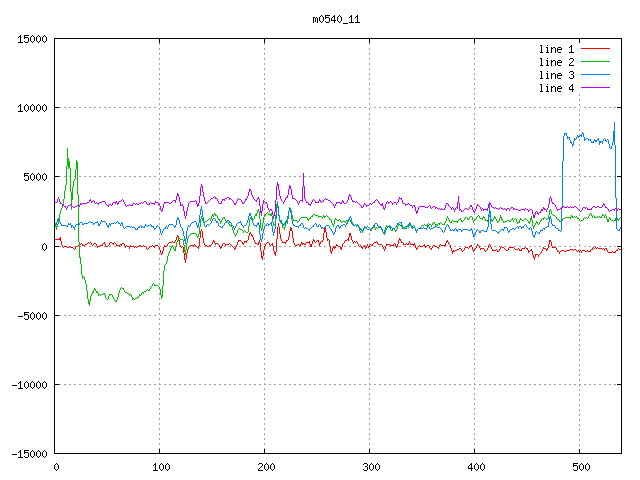Screen dimensions: 640x480
Task: Select the "line 3" legend label
Action: point(557,75)
